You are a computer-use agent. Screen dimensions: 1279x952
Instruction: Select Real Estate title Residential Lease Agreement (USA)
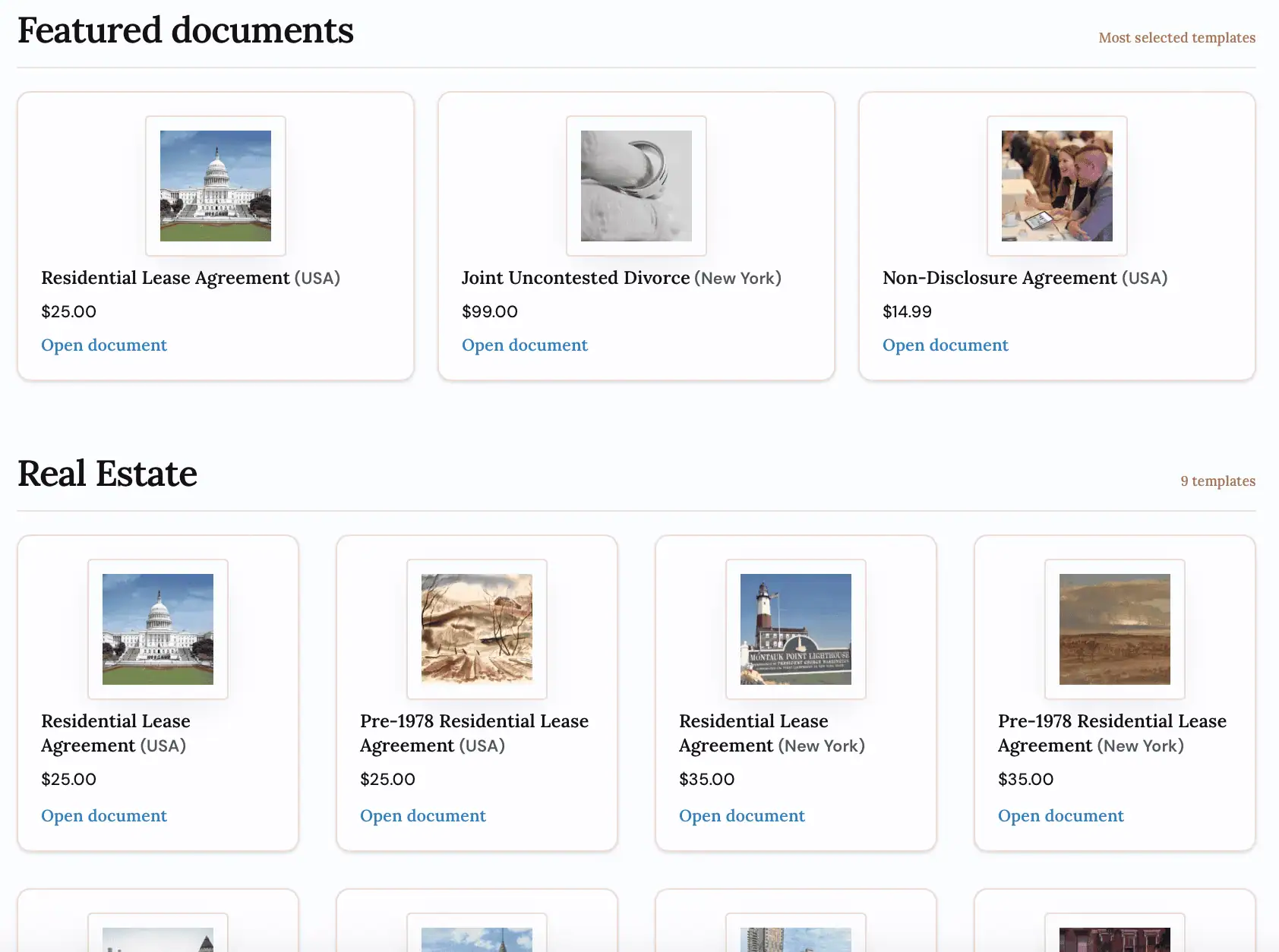coord(116,733)
